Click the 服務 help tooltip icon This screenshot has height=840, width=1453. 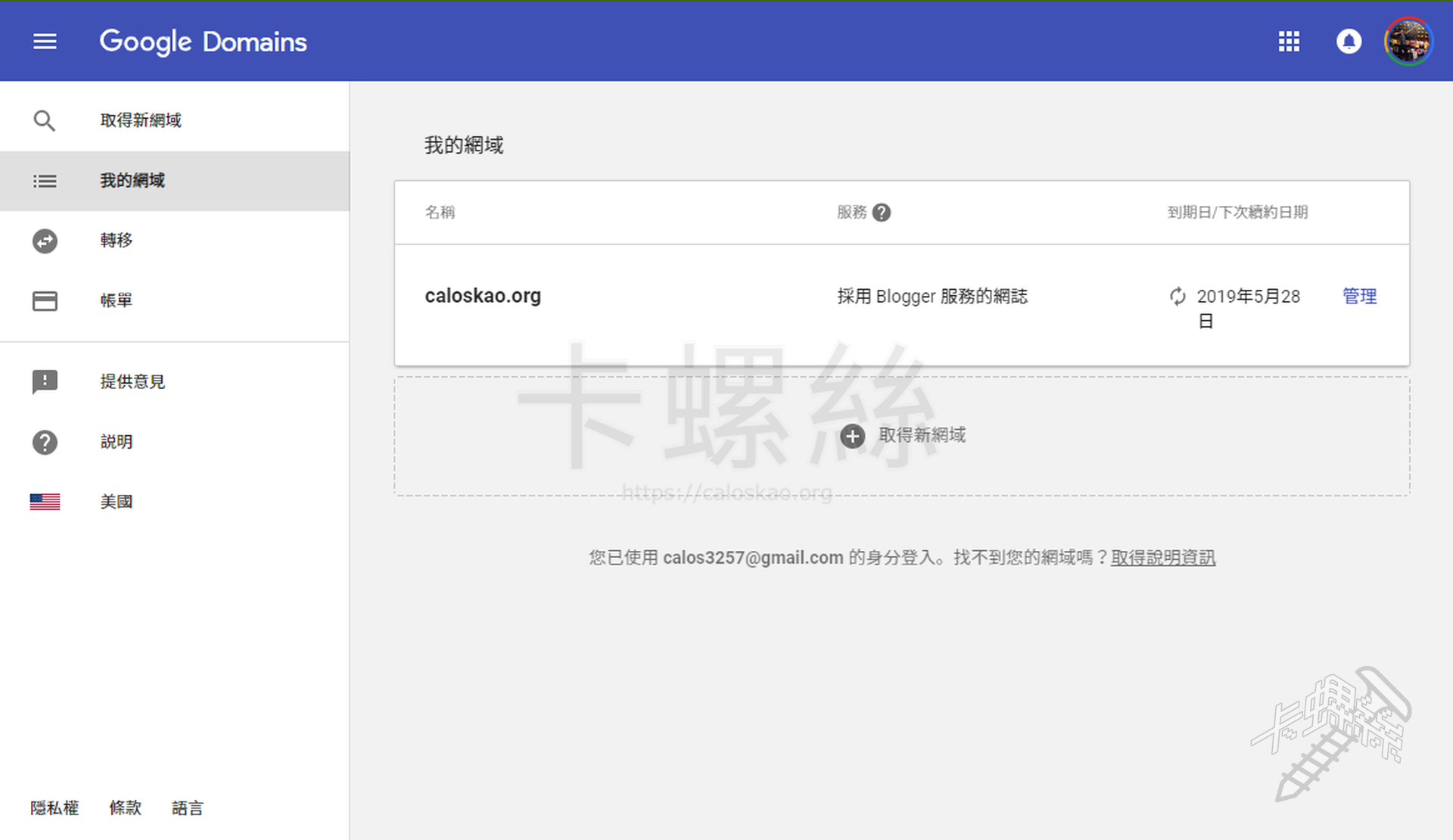coord(882,213)
